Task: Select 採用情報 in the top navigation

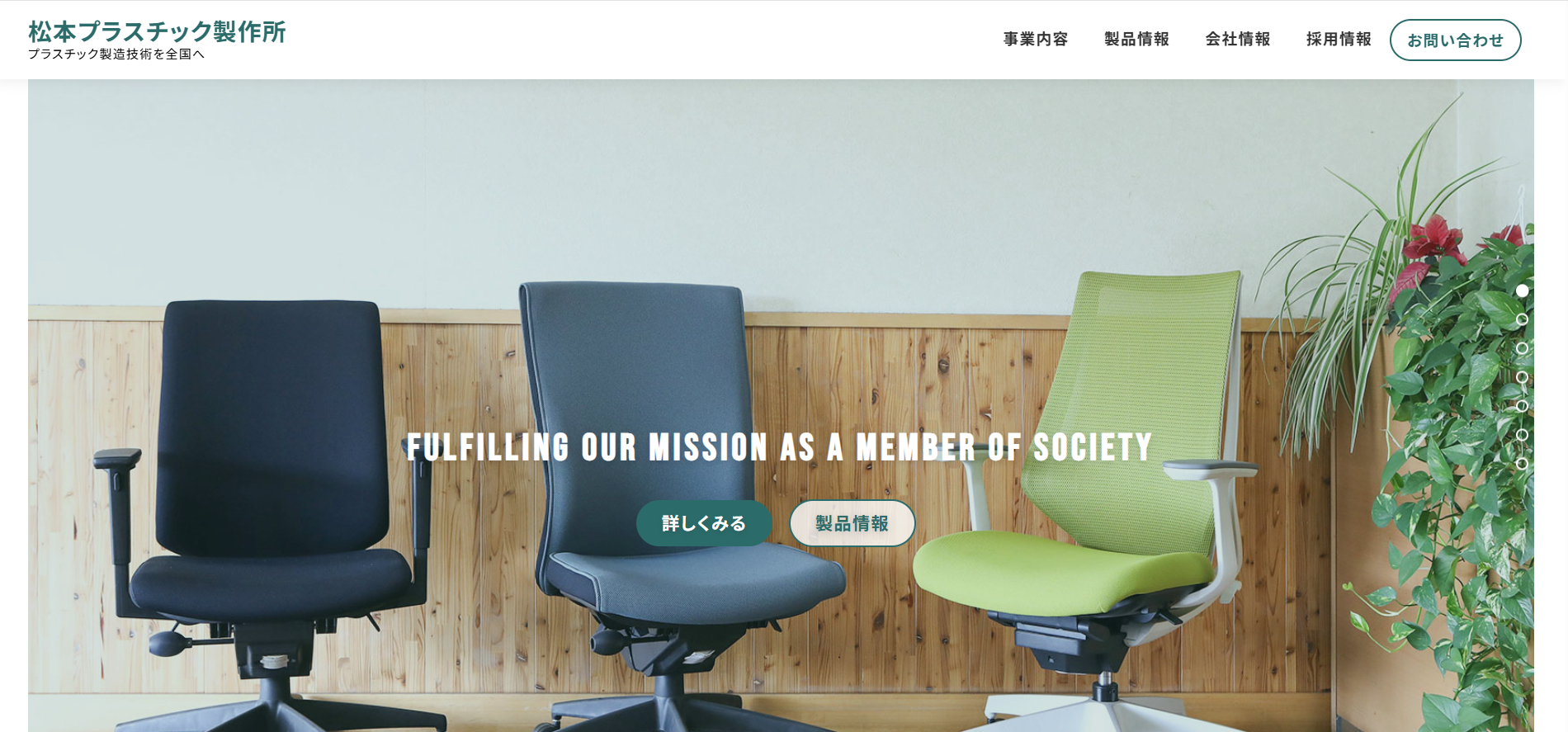Action: (1339, 40)
